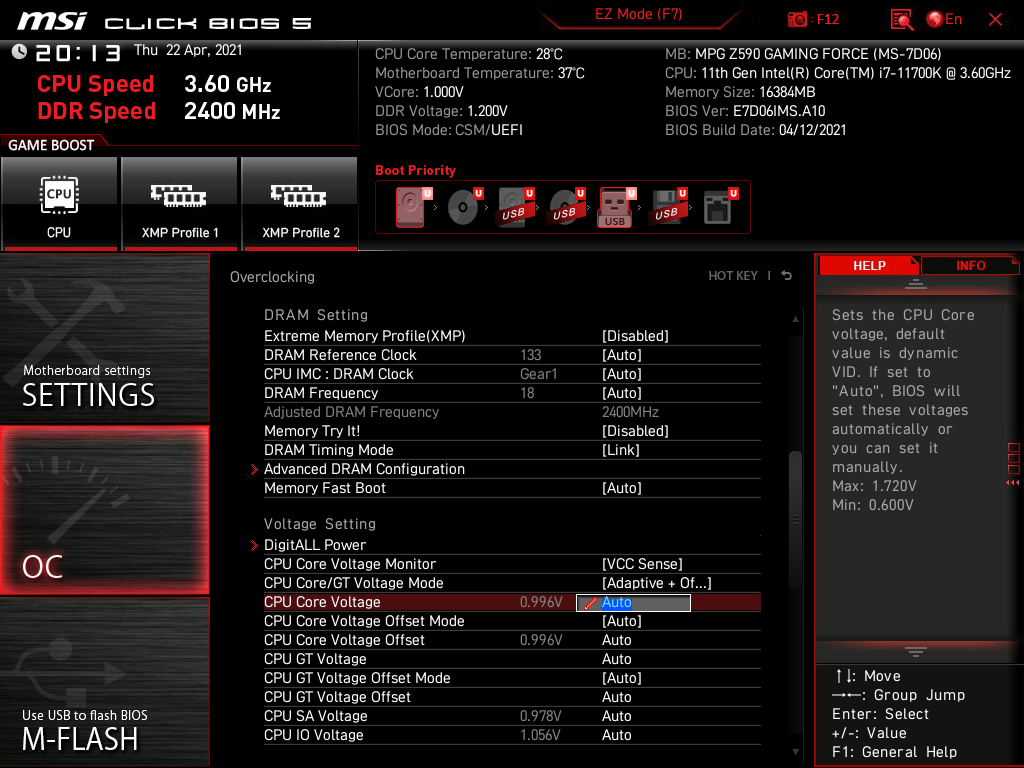The height and width of the screenshot is (768, 1024).
Task: Change CPU Core/GT Voltage Mode [Adaptive + Of...]
Action: tap(656, 583)
